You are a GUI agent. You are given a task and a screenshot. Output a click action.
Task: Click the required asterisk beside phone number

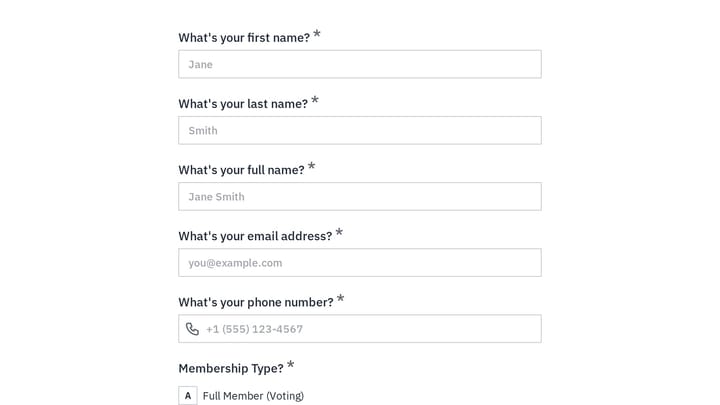(341, 299)
